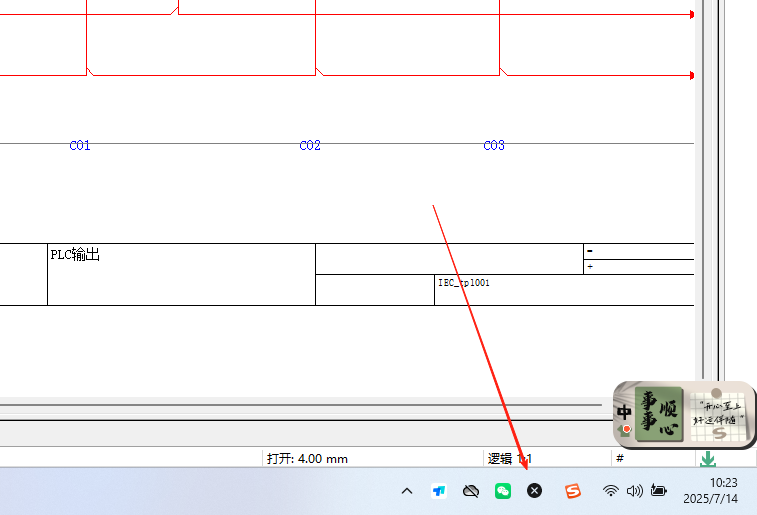Open the blue Tencent tray icon

click(438, 491)
